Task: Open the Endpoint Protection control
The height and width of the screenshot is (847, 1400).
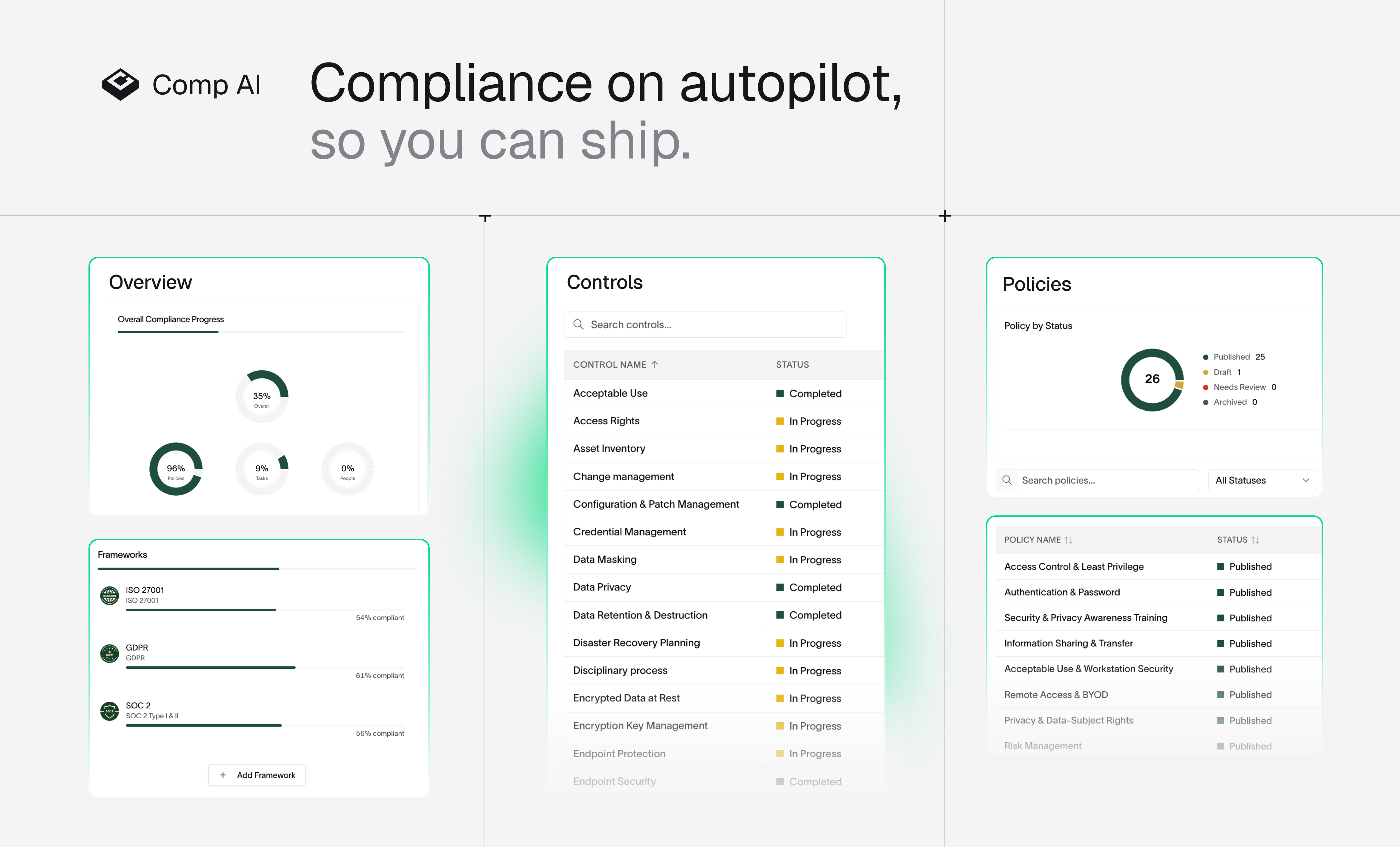Action: 619,753
